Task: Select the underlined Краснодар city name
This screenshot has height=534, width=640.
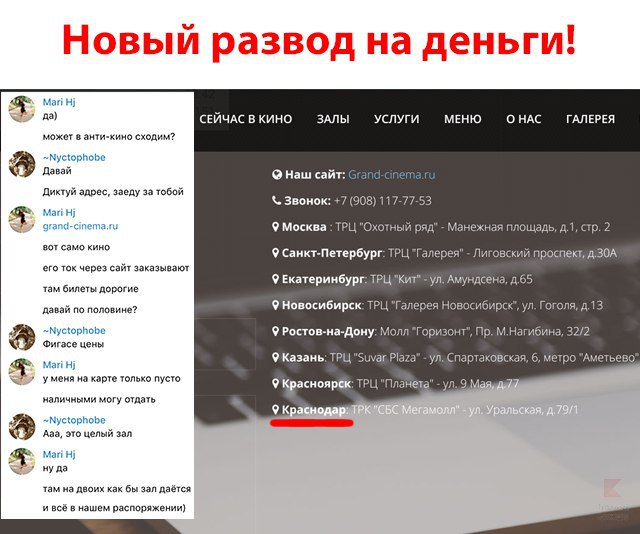Action: 314,410
